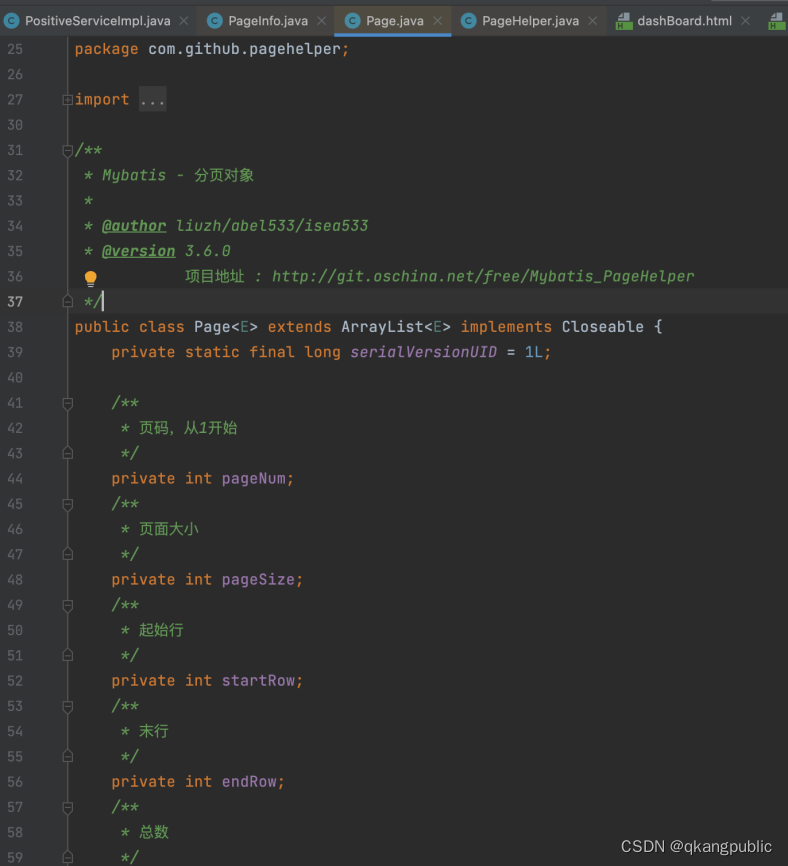
Task: Click the underlined @author tag in the Javadoc
Action: (134, 225)
